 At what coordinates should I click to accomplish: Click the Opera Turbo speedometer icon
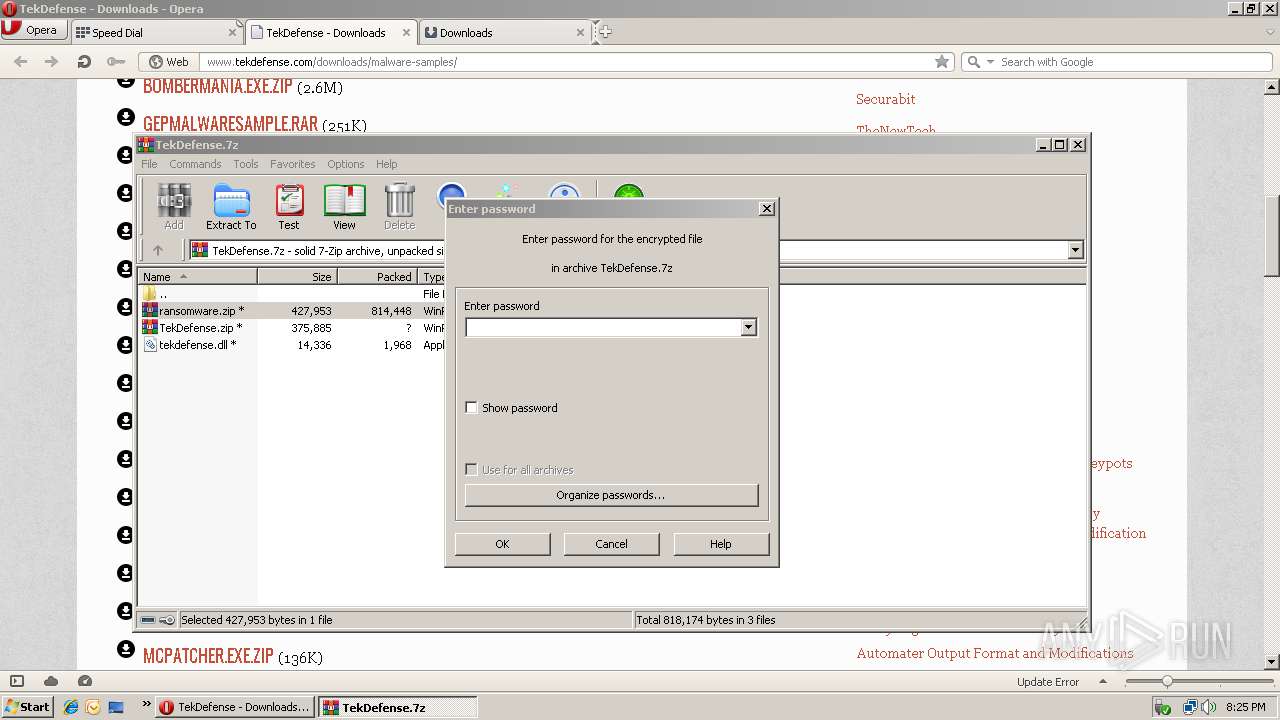coord(85,681)
